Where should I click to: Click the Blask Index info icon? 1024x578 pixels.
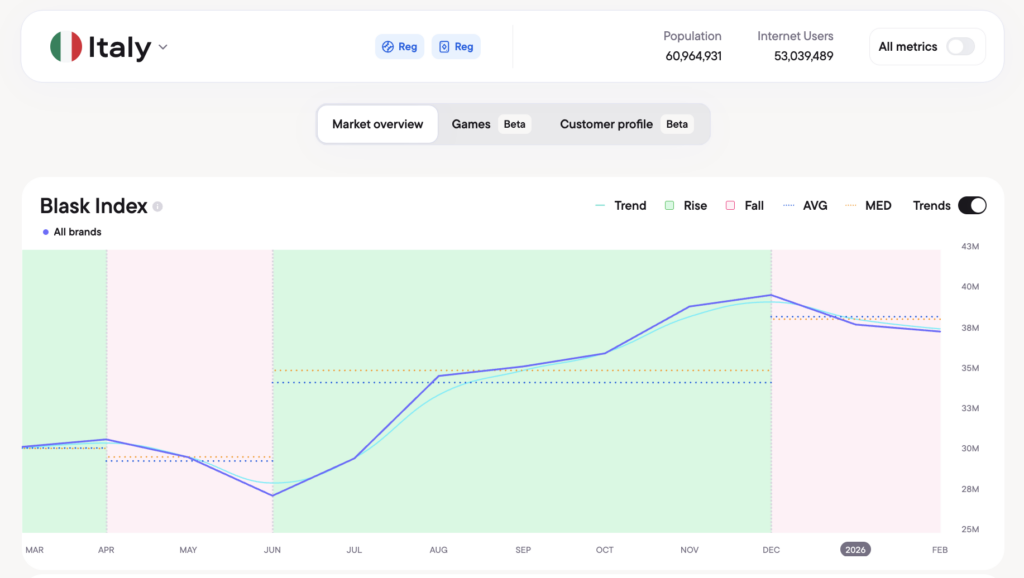point(158,207)
